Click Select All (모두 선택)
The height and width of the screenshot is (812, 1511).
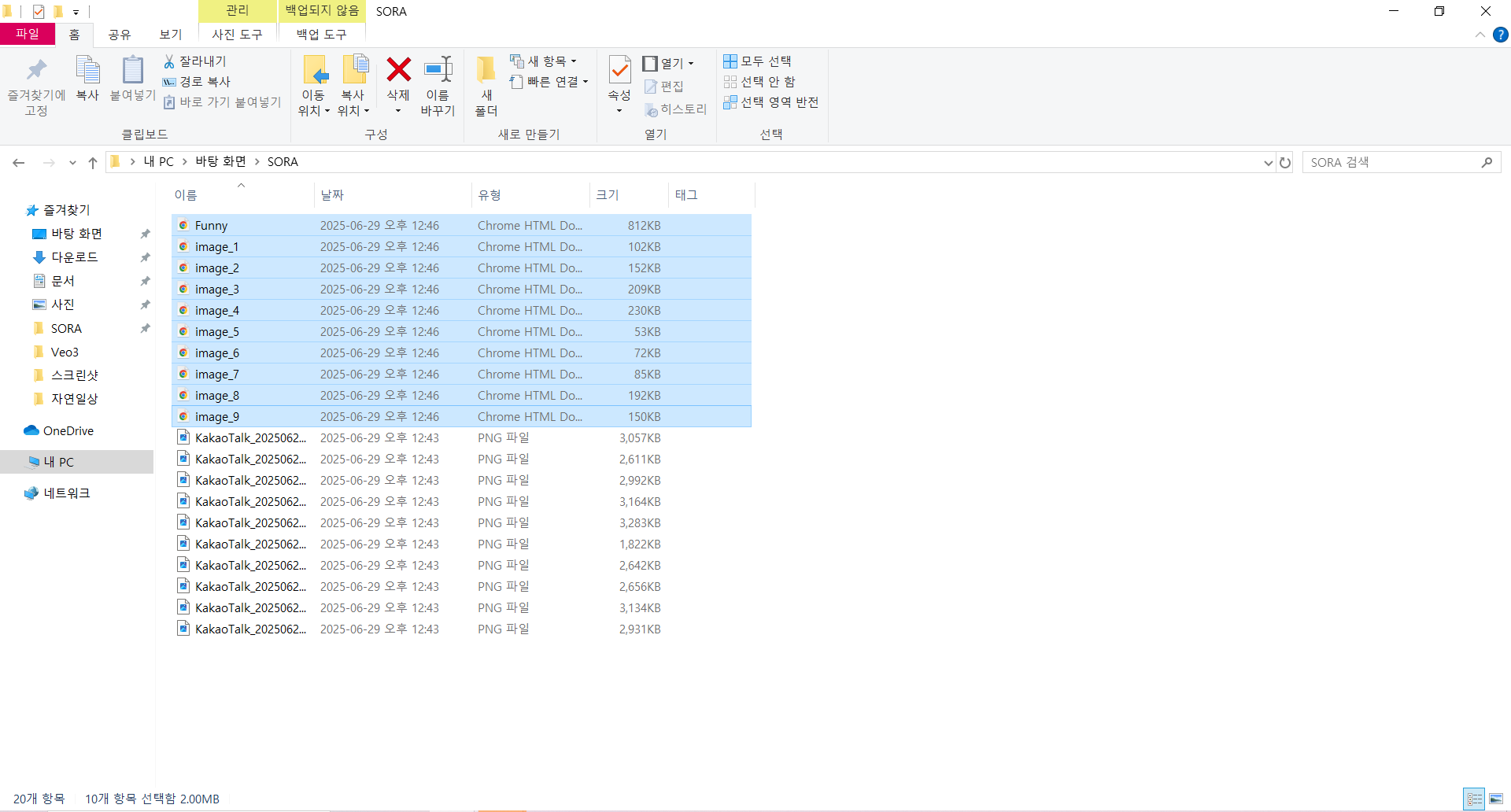(x=758, y=61)
